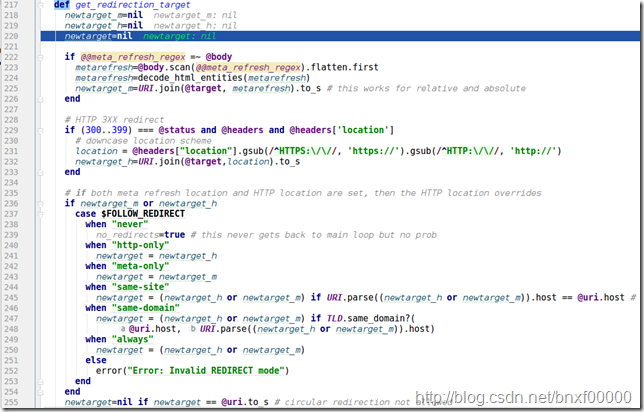Click the "meta-only" string literal
644x412 pixels.
pos(140,266)
